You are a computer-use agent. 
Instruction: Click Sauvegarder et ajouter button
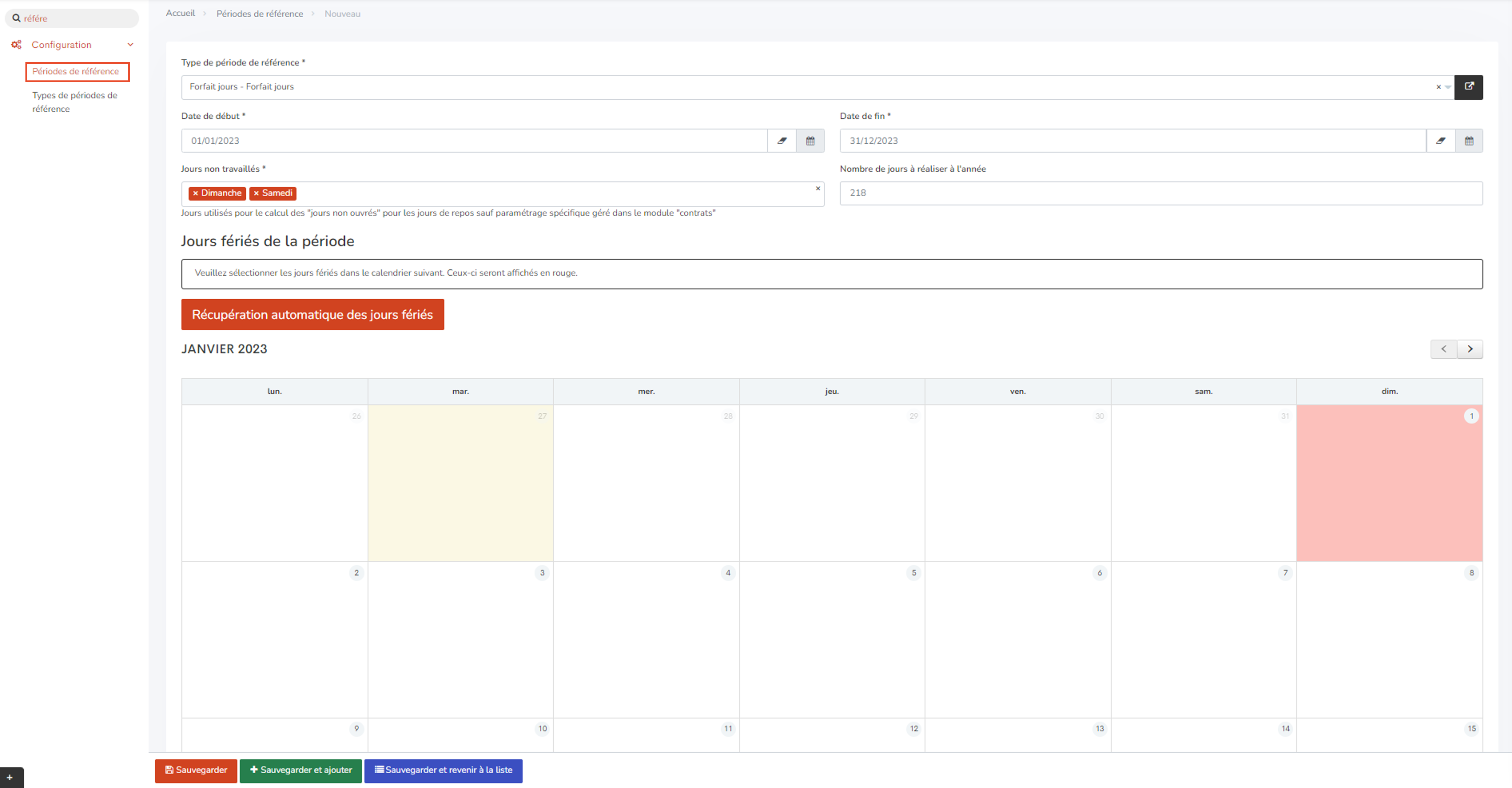click(x=301, y=770)
